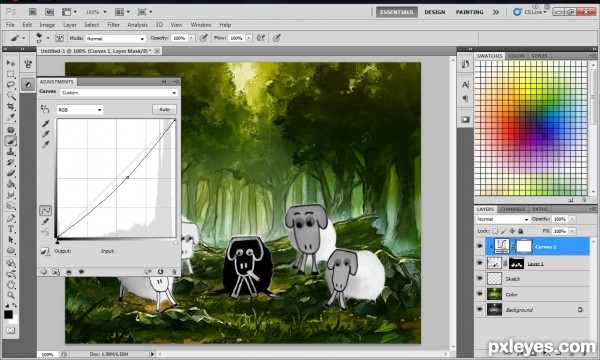600x360 pixels.
Task: Toggle lock transparent pixels in Layers
Action: tap(495, 231)
